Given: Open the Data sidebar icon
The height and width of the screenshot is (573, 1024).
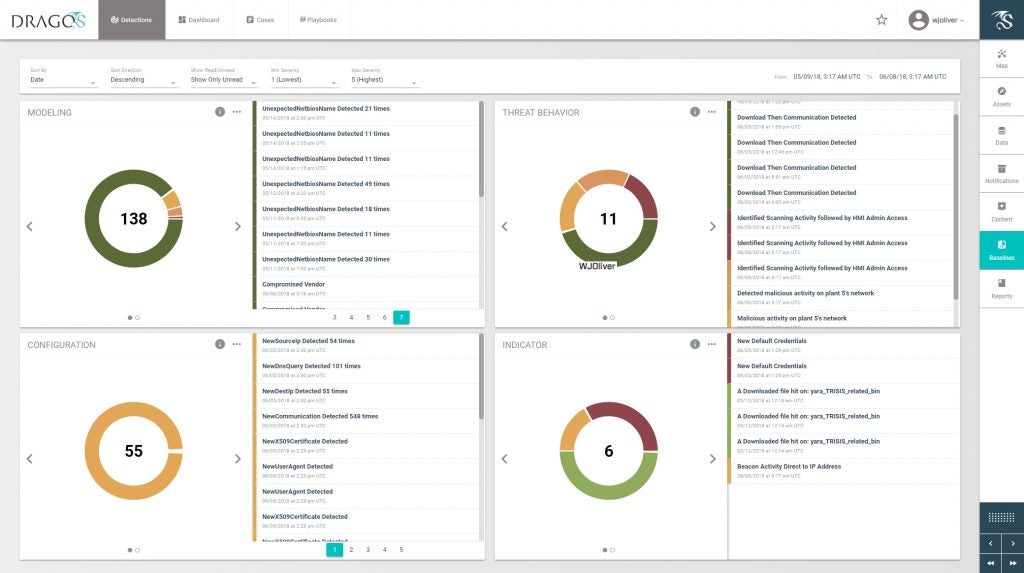Looking at the screenshot, I should coord(1001,135).
